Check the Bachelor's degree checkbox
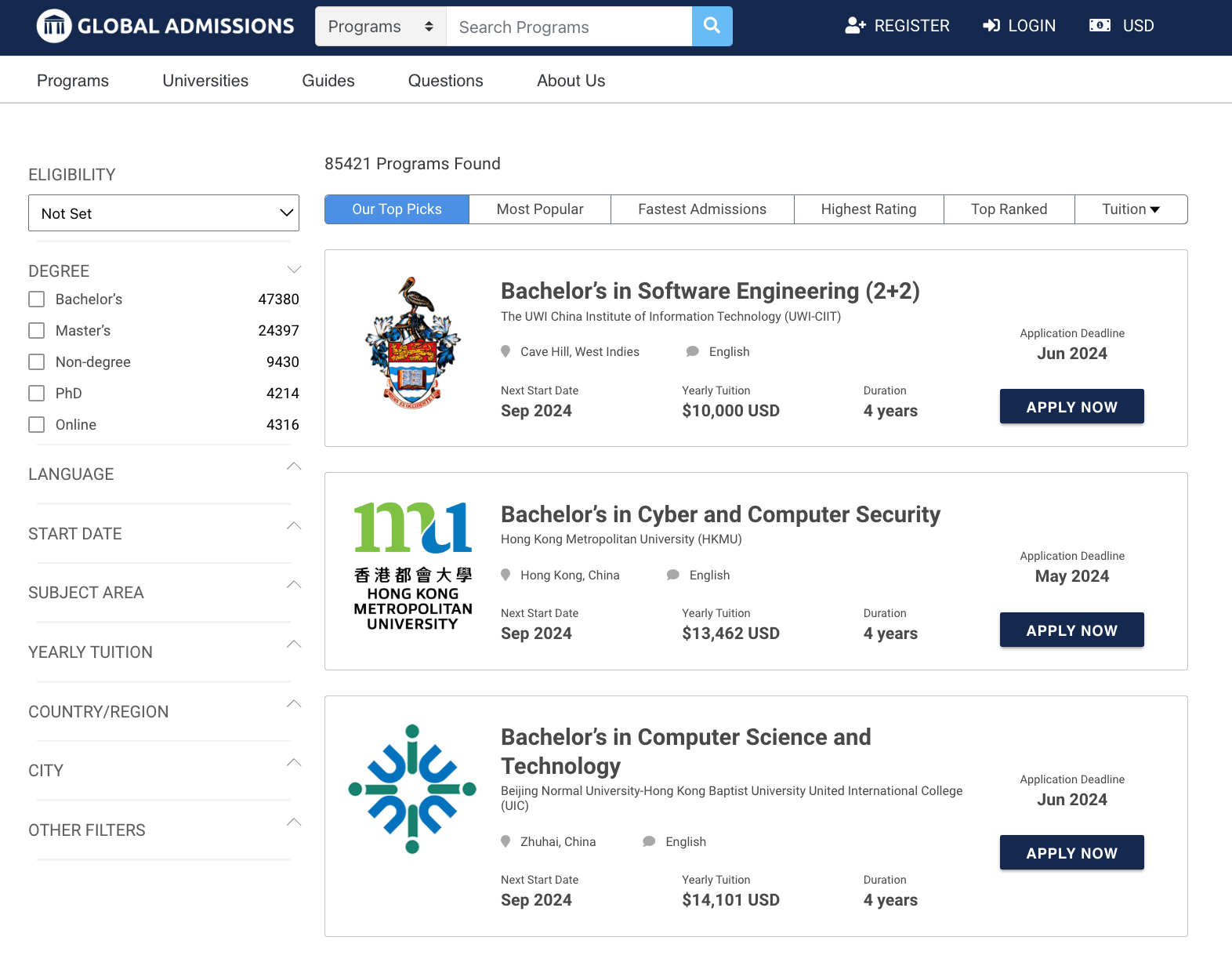The width and height of the screenshot is (1232, 955). click(37, 300)
